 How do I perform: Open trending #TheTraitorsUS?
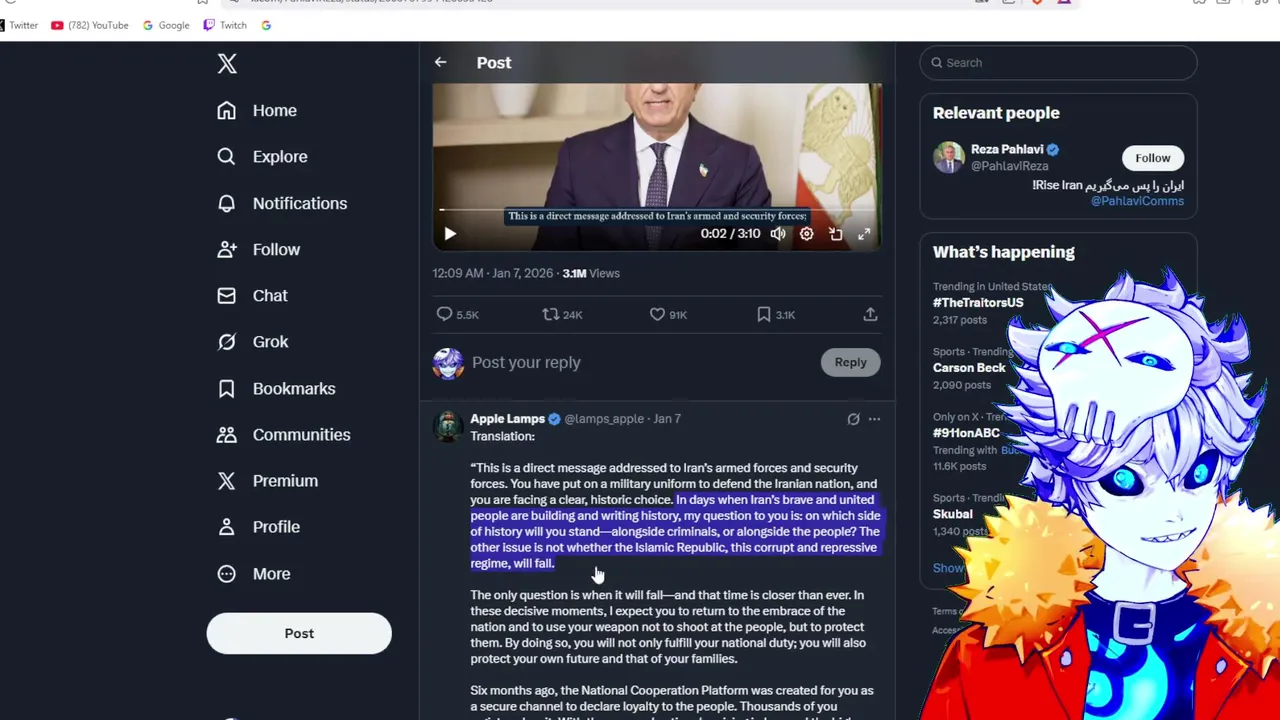point(978,302)
